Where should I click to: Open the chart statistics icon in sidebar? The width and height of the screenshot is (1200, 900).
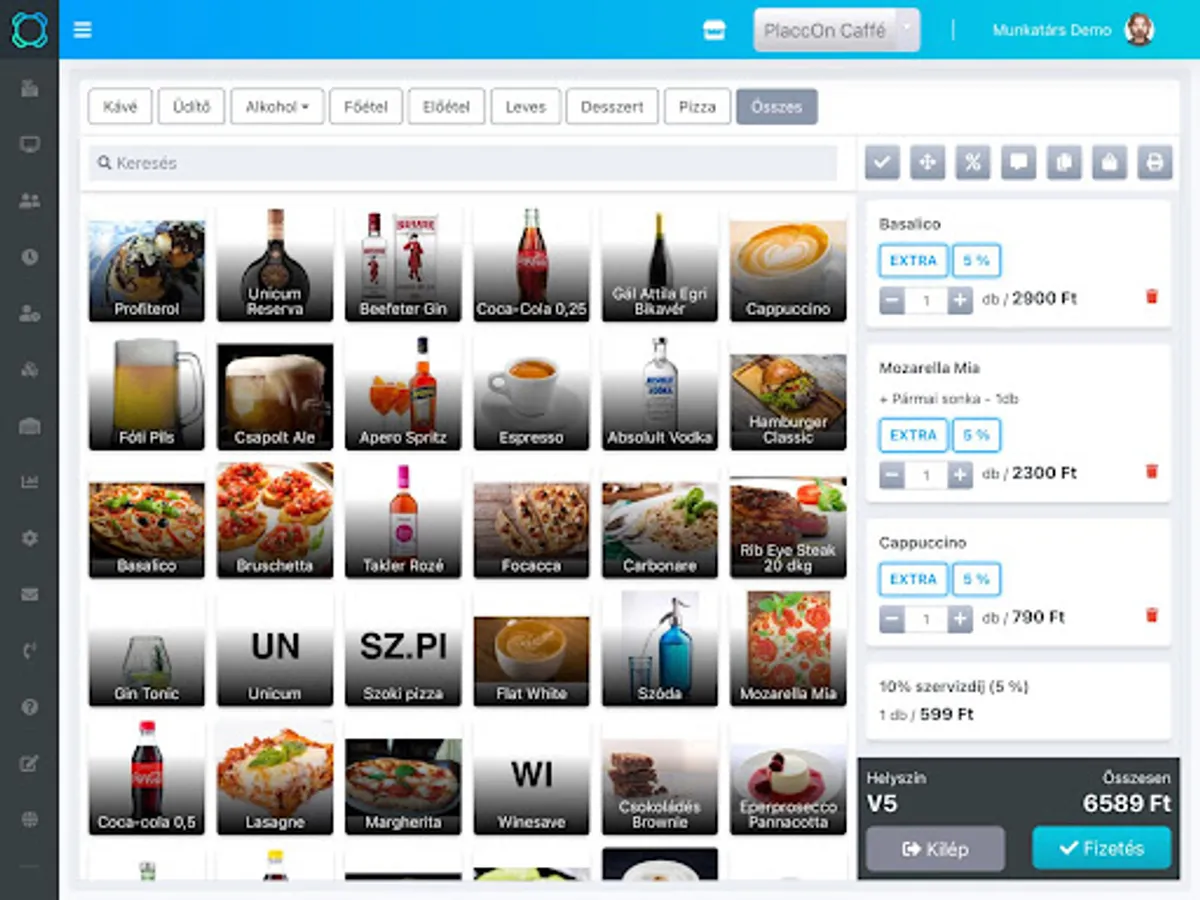coord(29,482)
